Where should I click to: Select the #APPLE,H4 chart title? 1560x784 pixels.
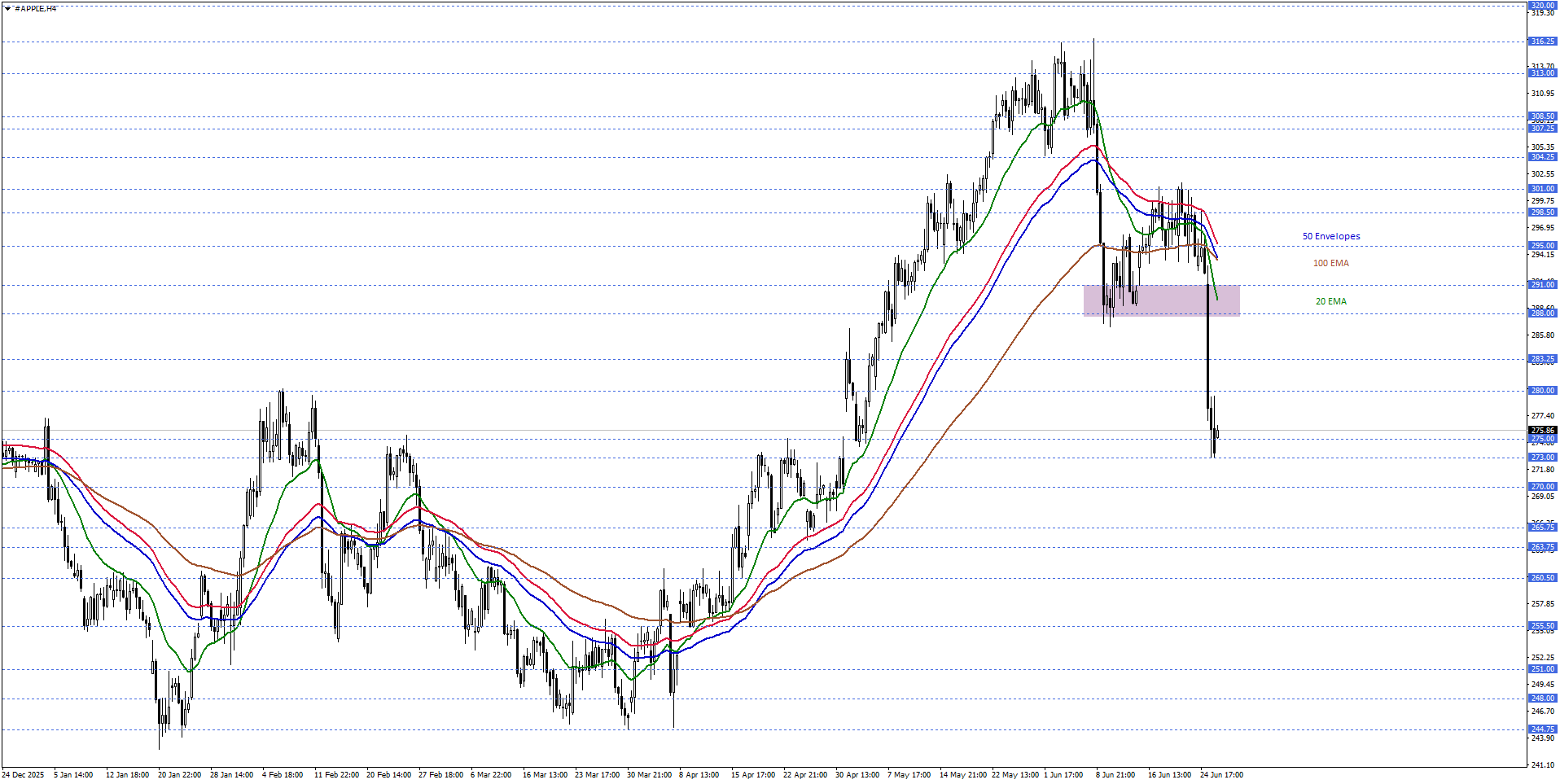[36, 9]
